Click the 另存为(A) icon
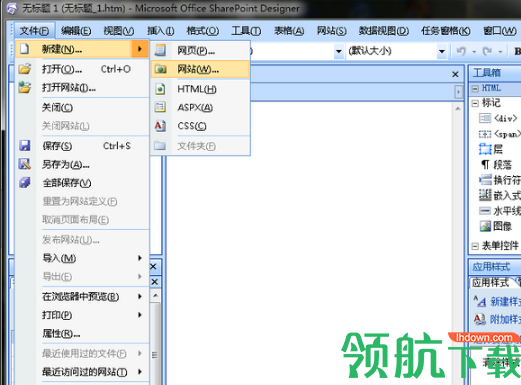 (x=25, y=164)
